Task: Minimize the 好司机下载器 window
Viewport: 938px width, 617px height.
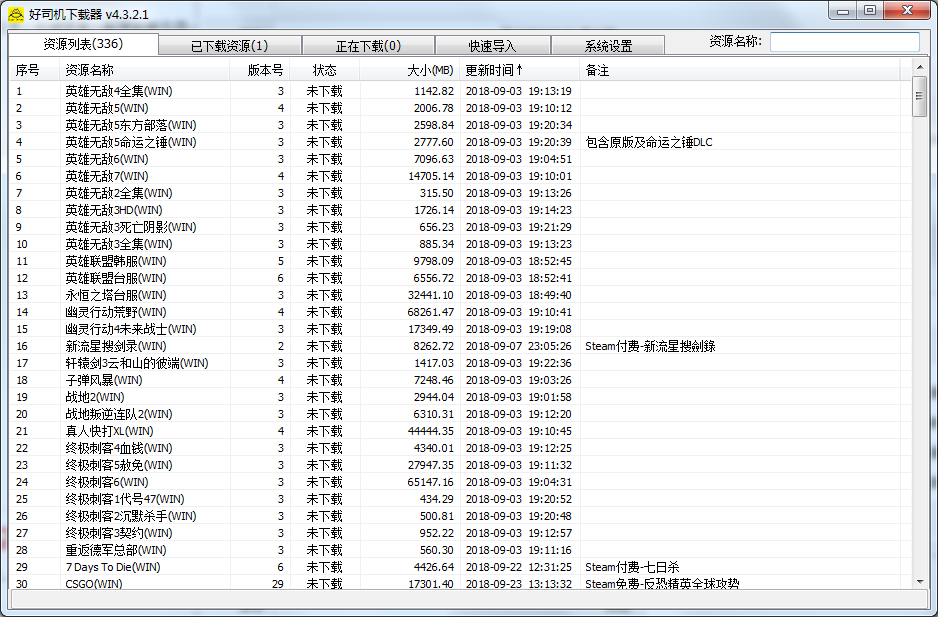Action: (x=843, y=10)
